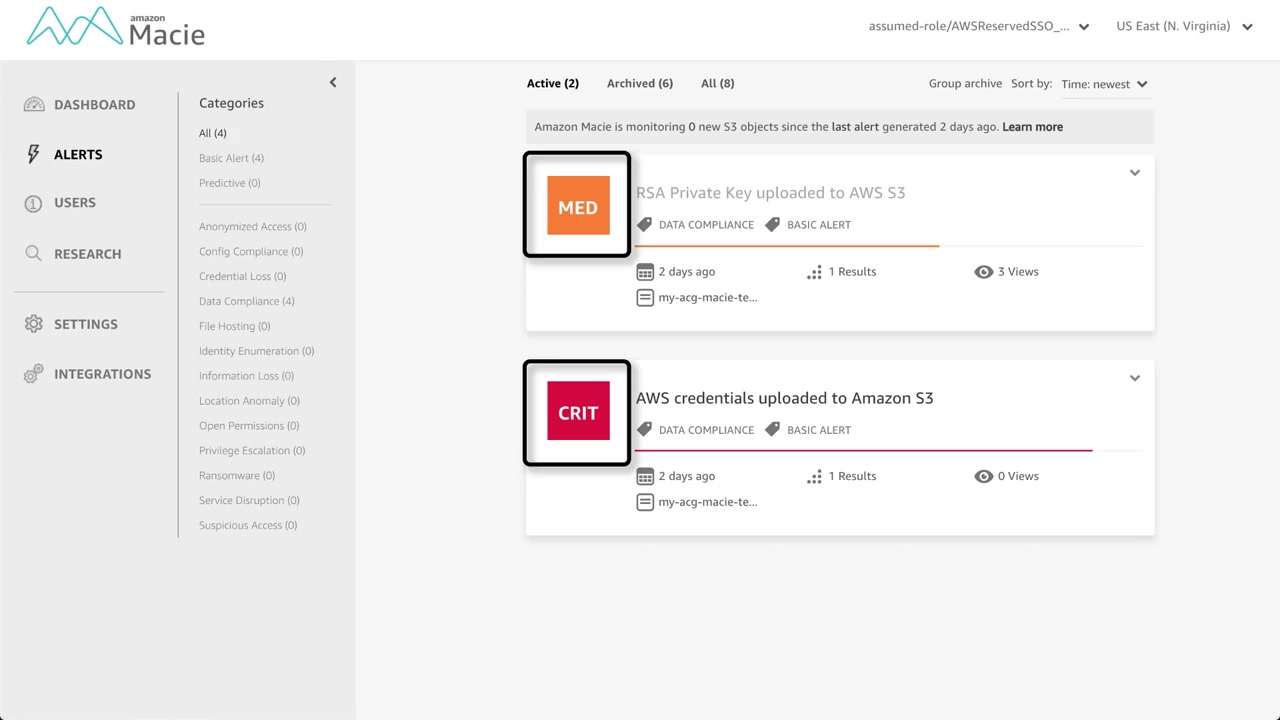Navigate to the Research page

(x=88, y=254)
